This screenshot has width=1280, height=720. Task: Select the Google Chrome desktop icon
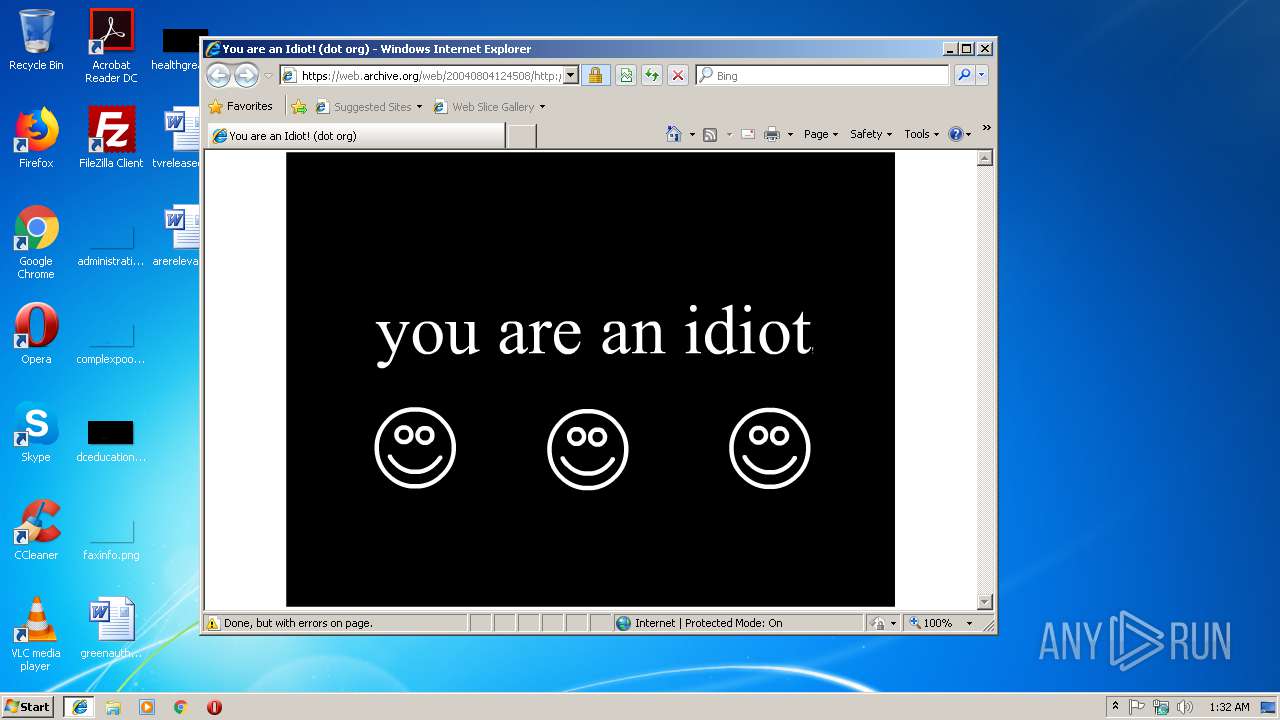pos(36,242)
